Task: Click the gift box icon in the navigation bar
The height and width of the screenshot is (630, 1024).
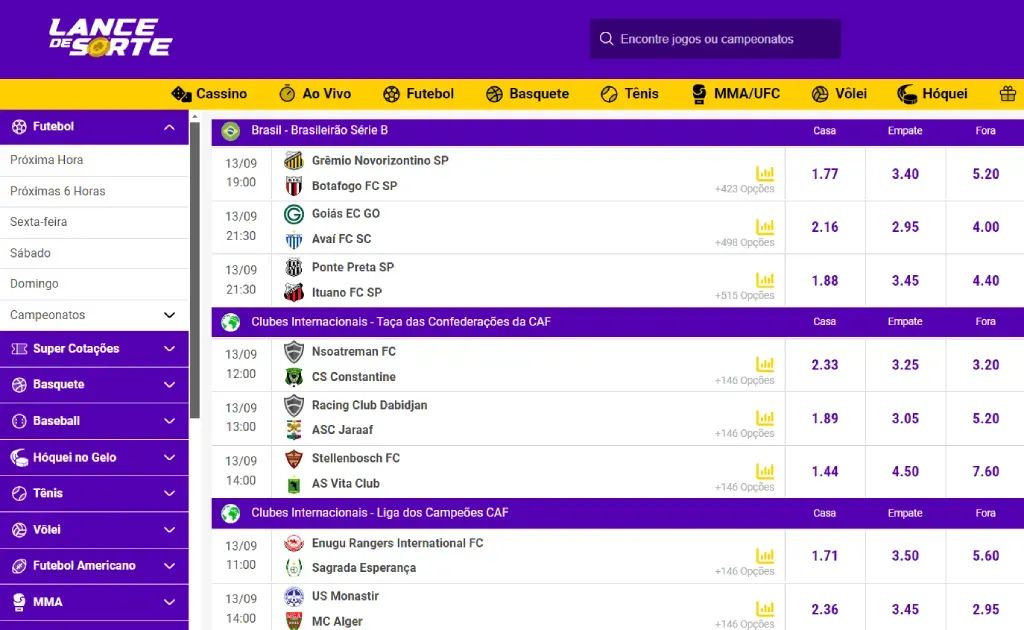Action: click(x=1007, y=94)
